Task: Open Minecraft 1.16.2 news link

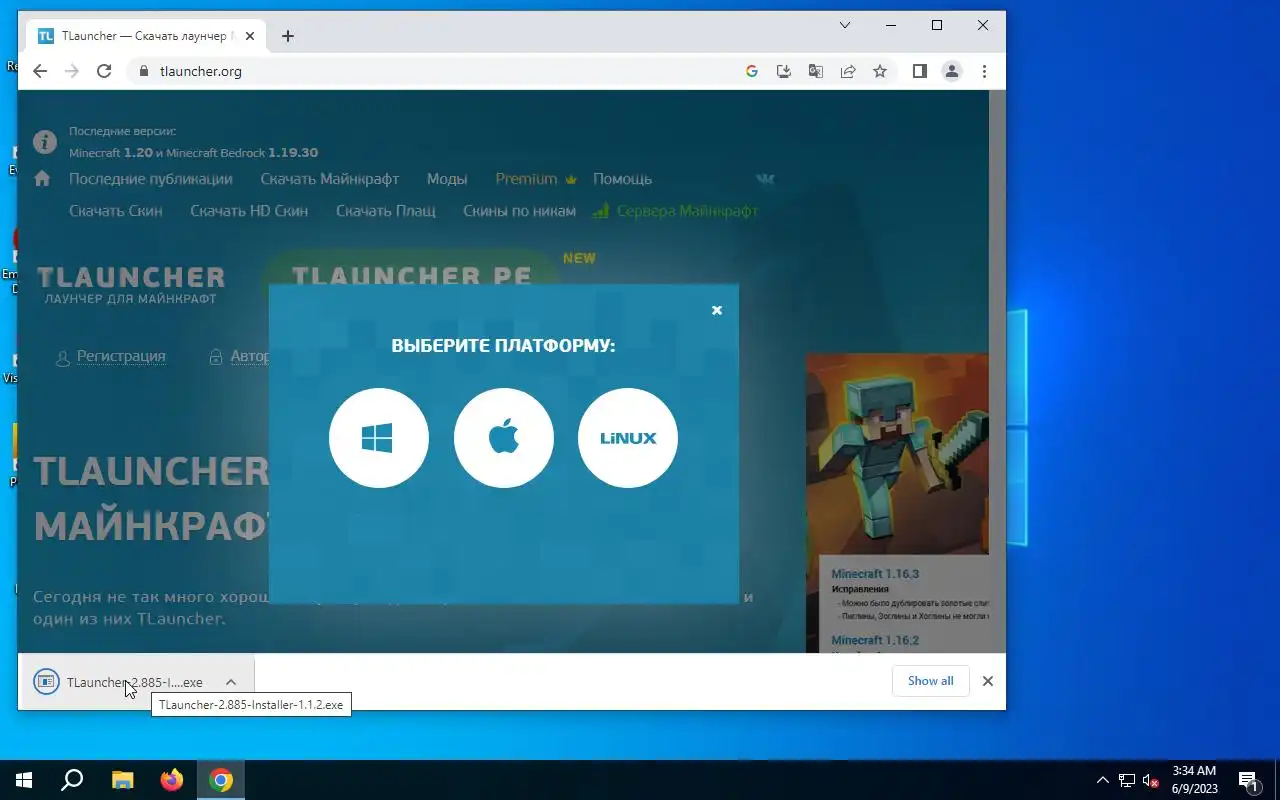Action: pos(875,640)
